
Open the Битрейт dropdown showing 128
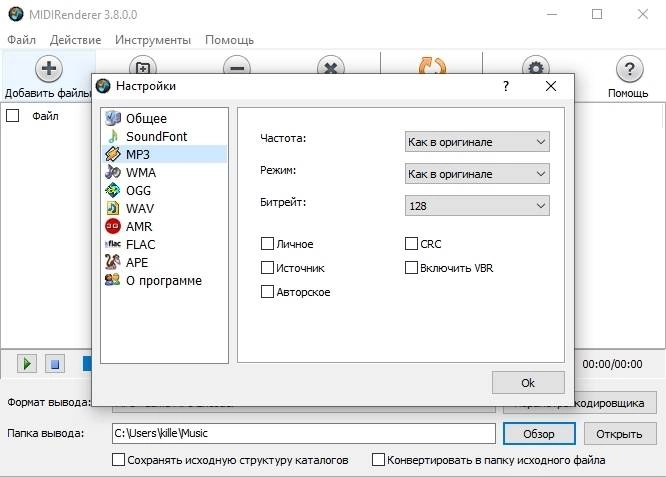477,206
